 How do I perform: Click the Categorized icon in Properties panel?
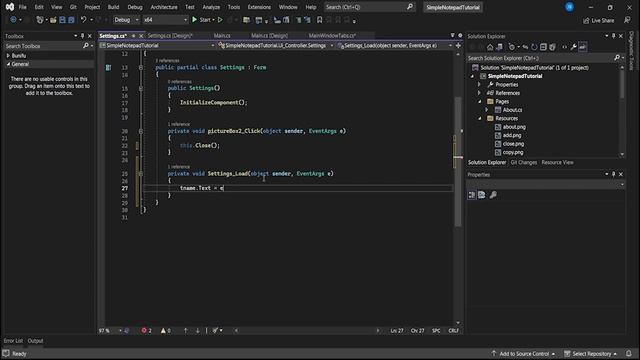[x=472, y=195]
